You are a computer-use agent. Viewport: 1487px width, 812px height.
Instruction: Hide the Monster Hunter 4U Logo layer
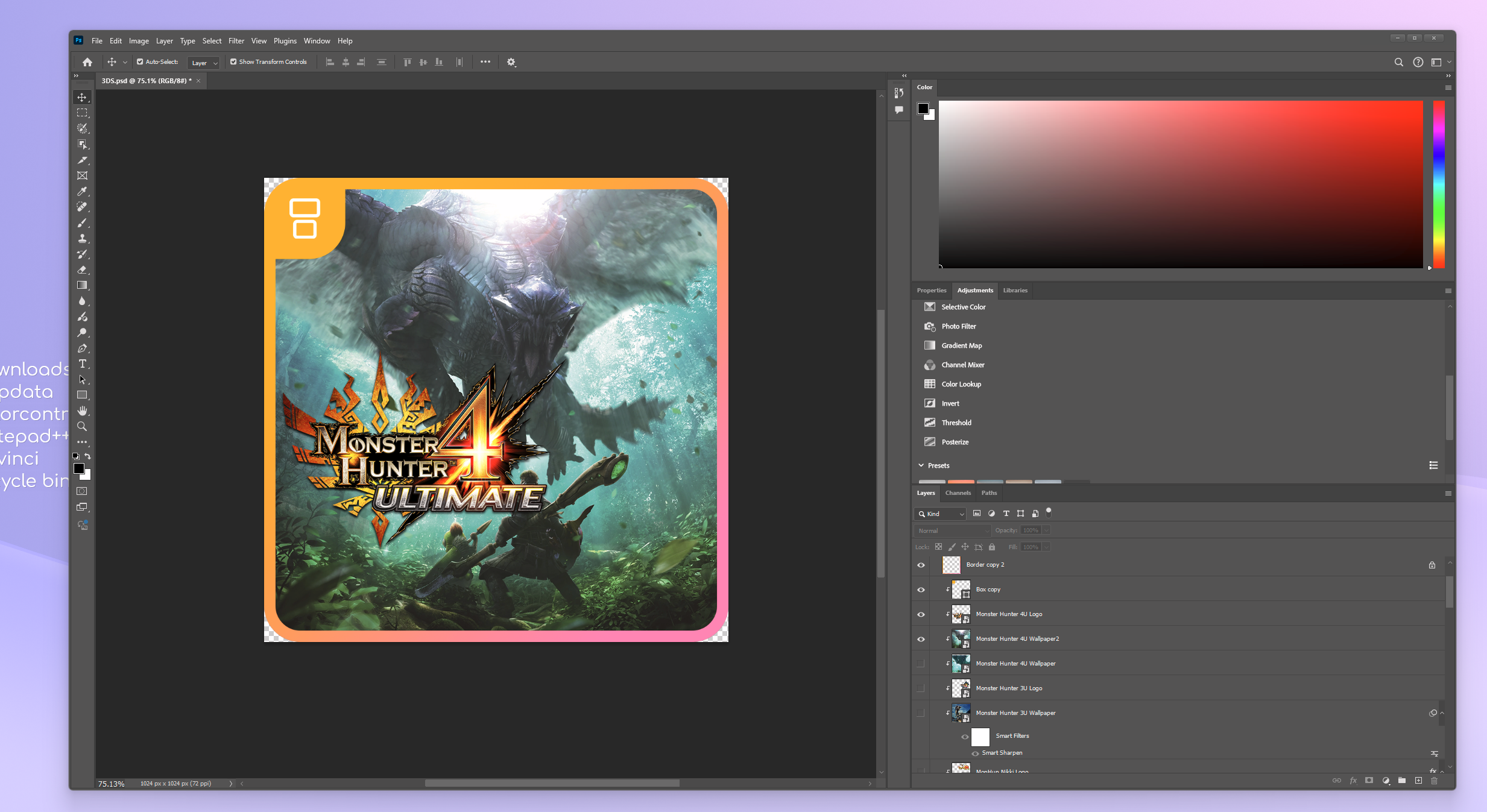click(921, 614)
